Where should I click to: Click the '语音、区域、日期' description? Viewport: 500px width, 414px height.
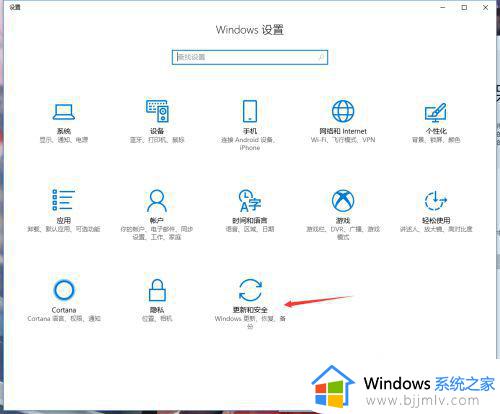click(250, 229)
